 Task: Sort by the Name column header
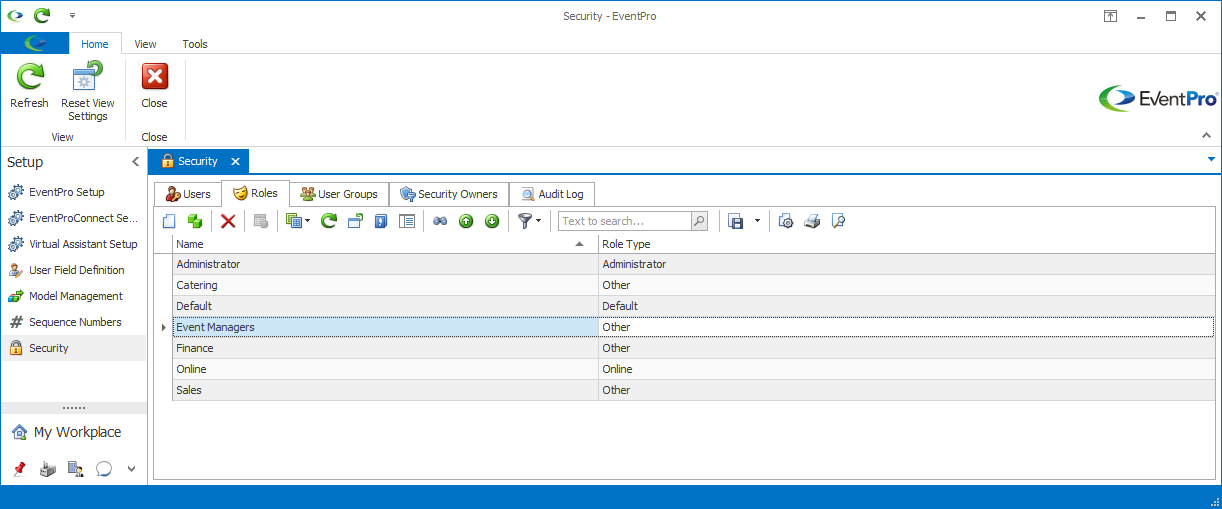(385, 244)
